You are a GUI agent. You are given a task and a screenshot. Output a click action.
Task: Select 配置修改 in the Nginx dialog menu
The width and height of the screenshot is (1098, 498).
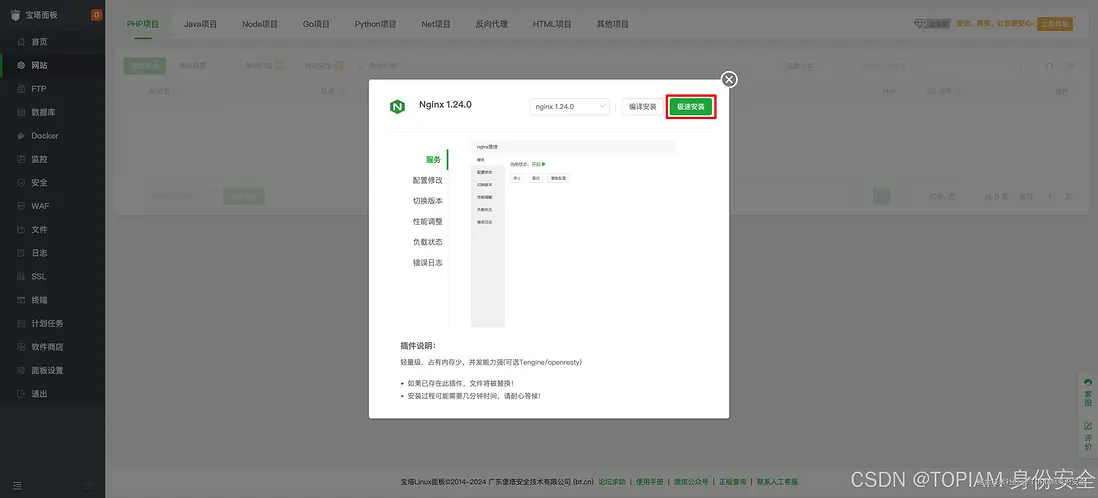pyautogui.click(x=427, y=181)
